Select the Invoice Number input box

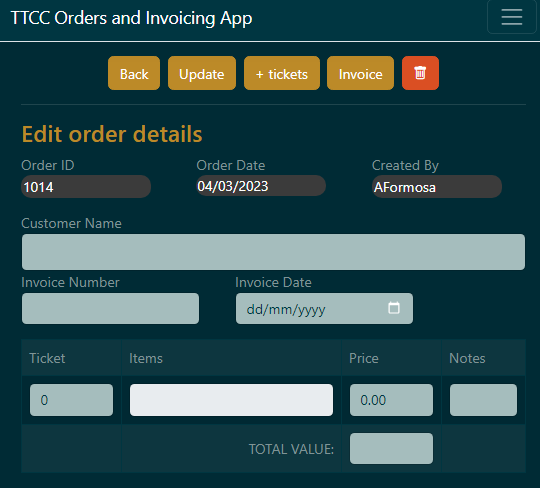click(x=111, y=308)
